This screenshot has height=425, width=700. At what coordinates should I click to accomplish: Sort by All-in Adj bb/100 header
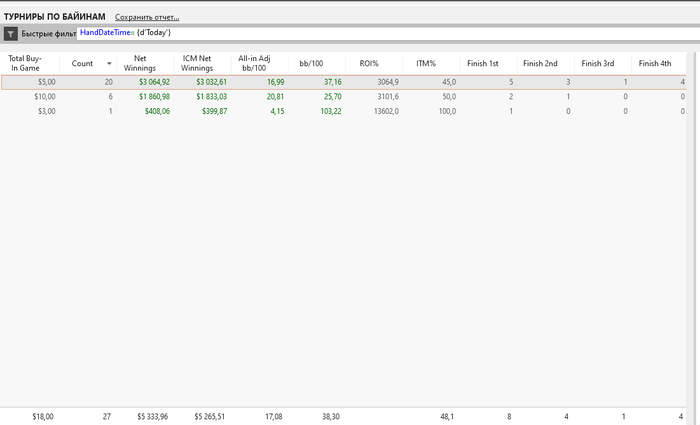pyautogui.click(x=254, y=63)
